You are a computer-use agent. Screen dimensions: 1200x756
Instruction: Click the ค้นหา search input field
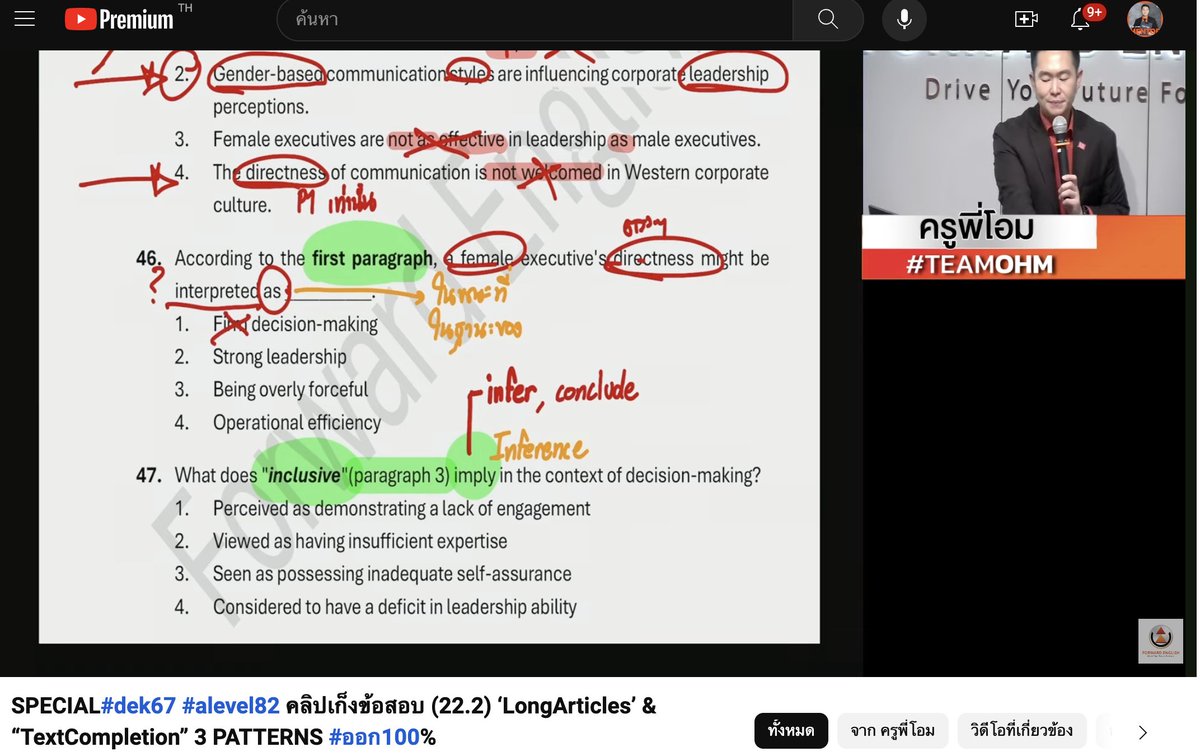coord(535,19)
